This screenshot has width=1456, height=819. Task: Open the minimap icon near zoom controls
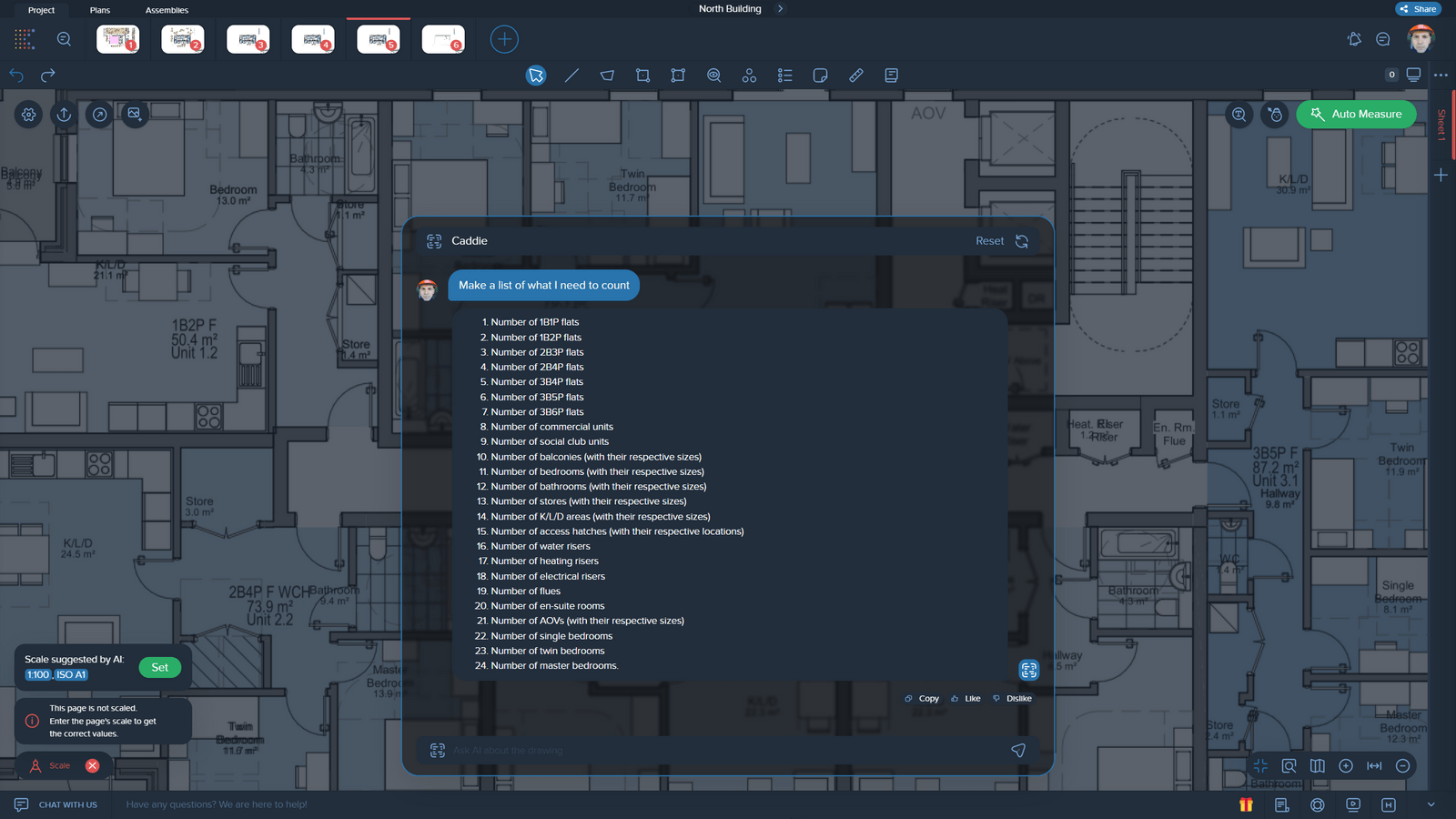1317,765
